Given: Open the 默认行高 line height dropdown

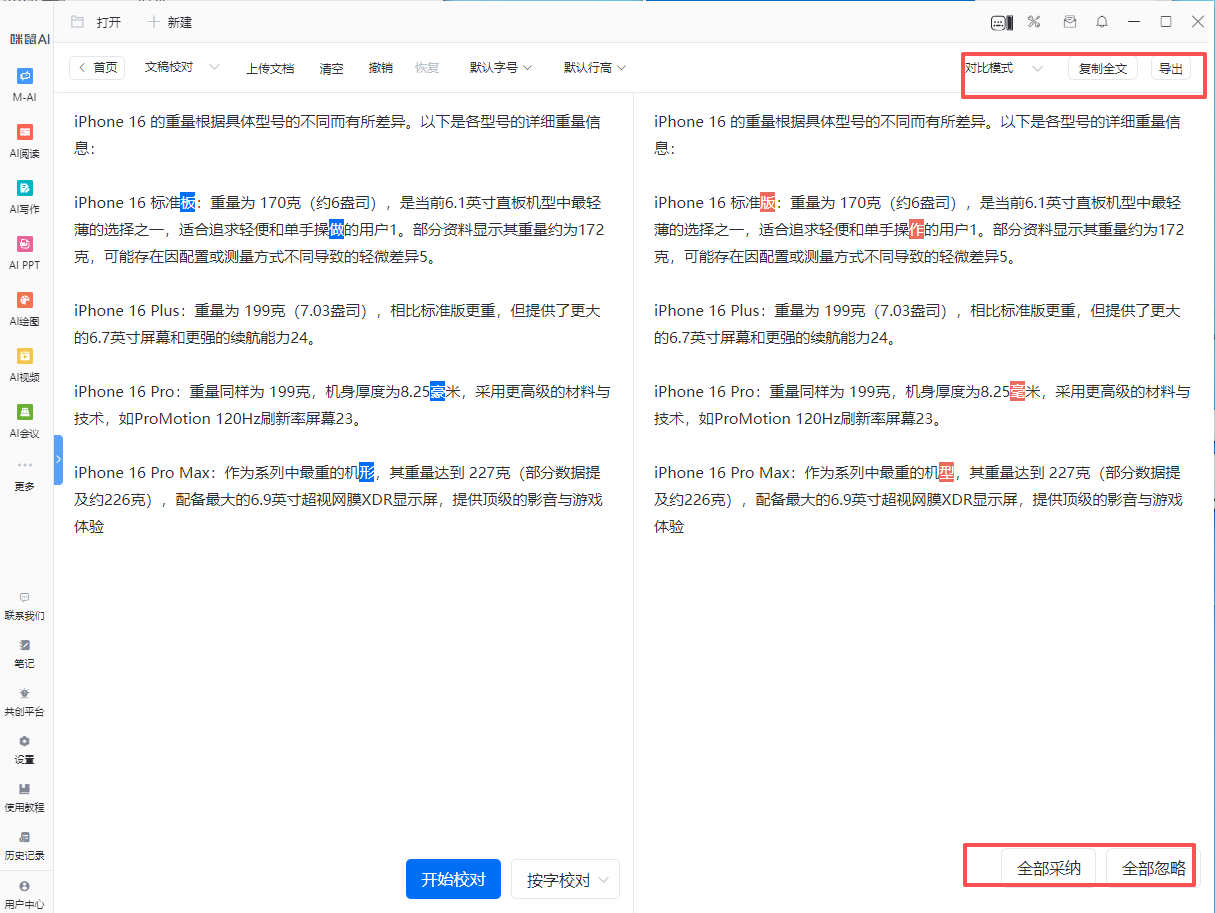Looking at the screenshot, I should [x=595, y=68].
